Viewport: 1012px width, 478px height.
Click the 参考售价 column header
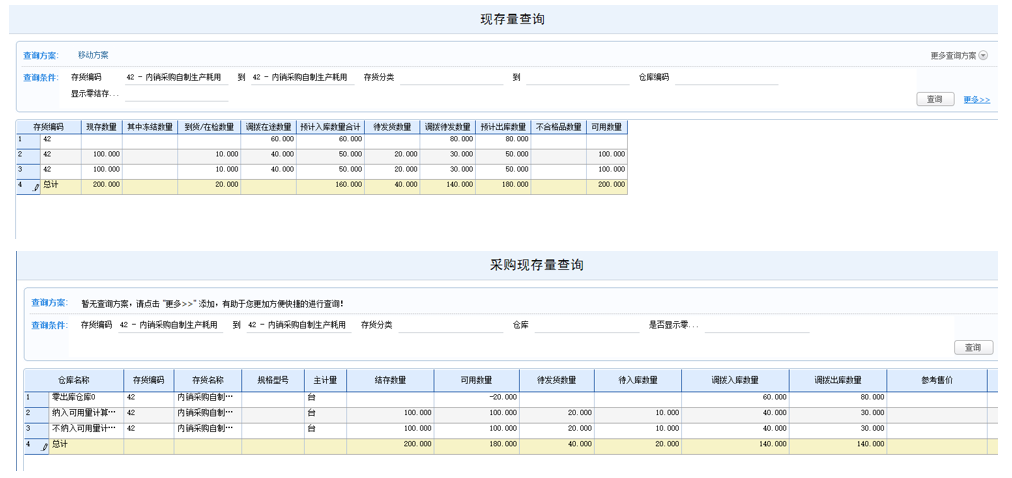(936, 380)
